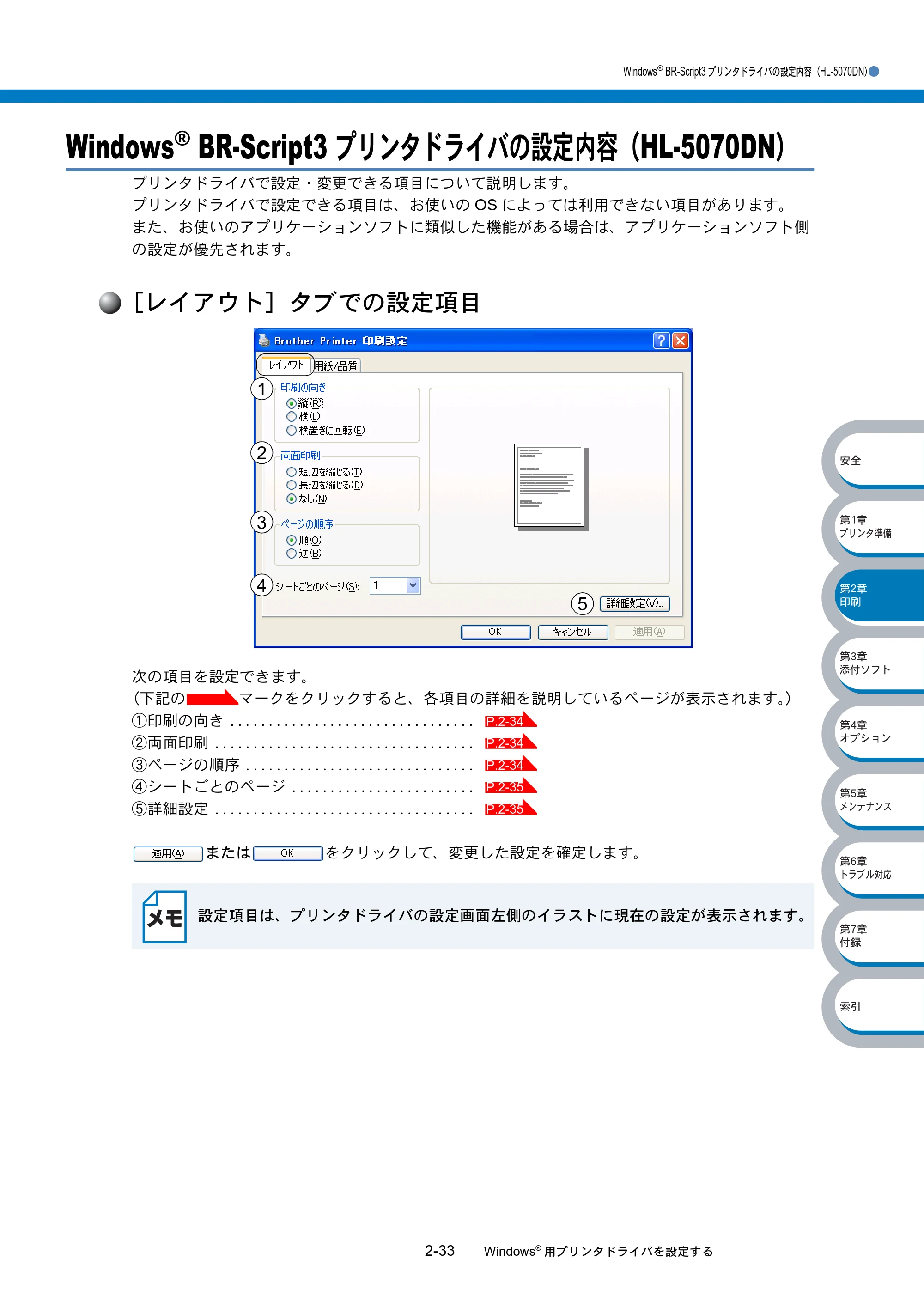924x1308 pixels.
Task: Switch to the 用紙/品質 tab
Action: click(x=337, y=366)
